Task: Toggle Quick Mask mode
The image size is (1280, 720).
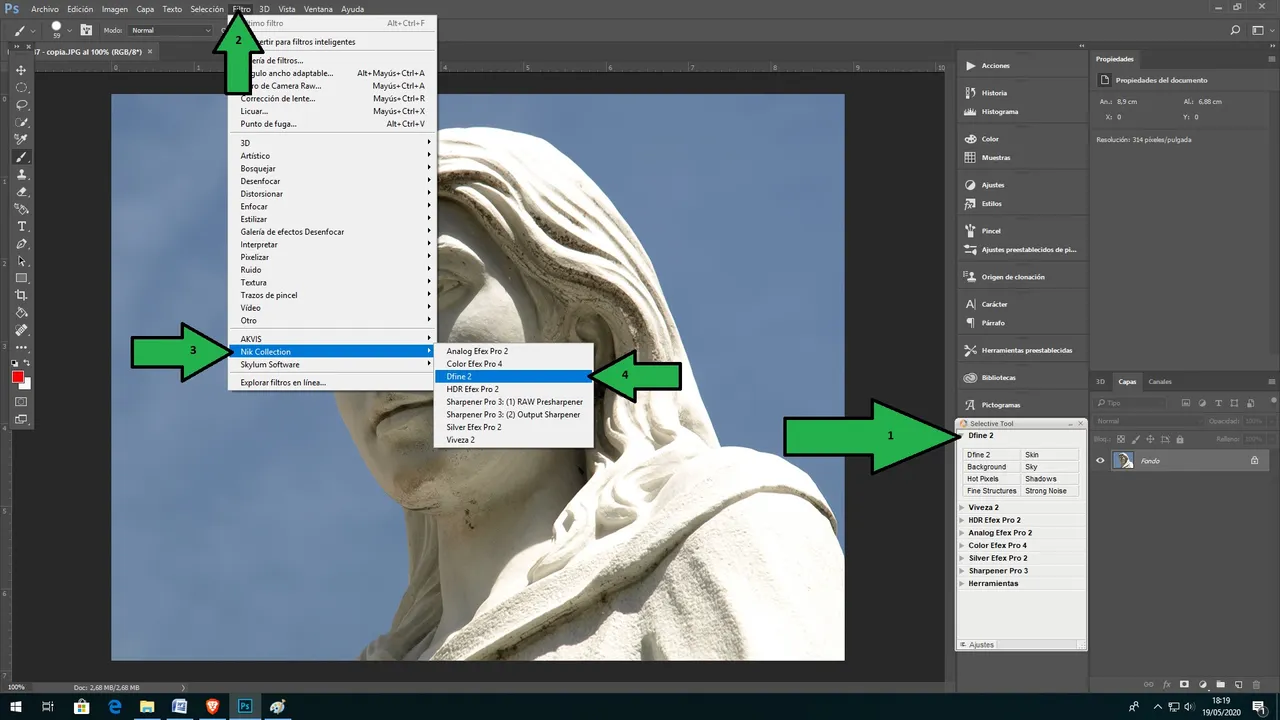Action: pos(21,401)
